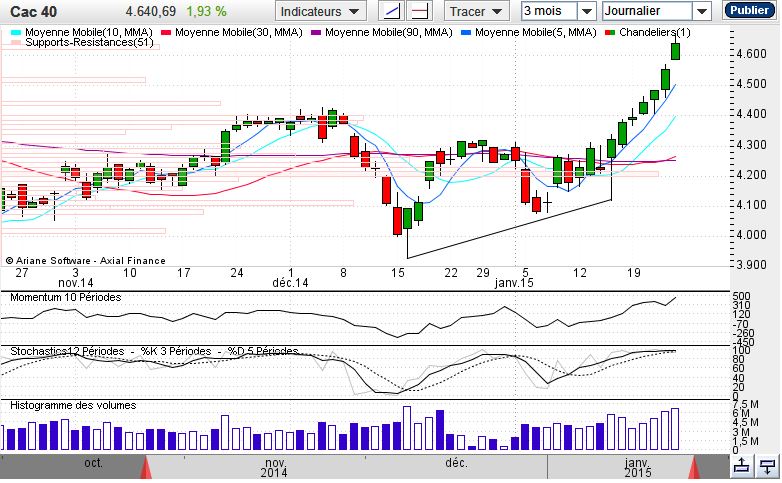Click the nov. 2014 timeline section
This screenshot has height=483, width=782.
pyautogui.click(x=274, y=467)
